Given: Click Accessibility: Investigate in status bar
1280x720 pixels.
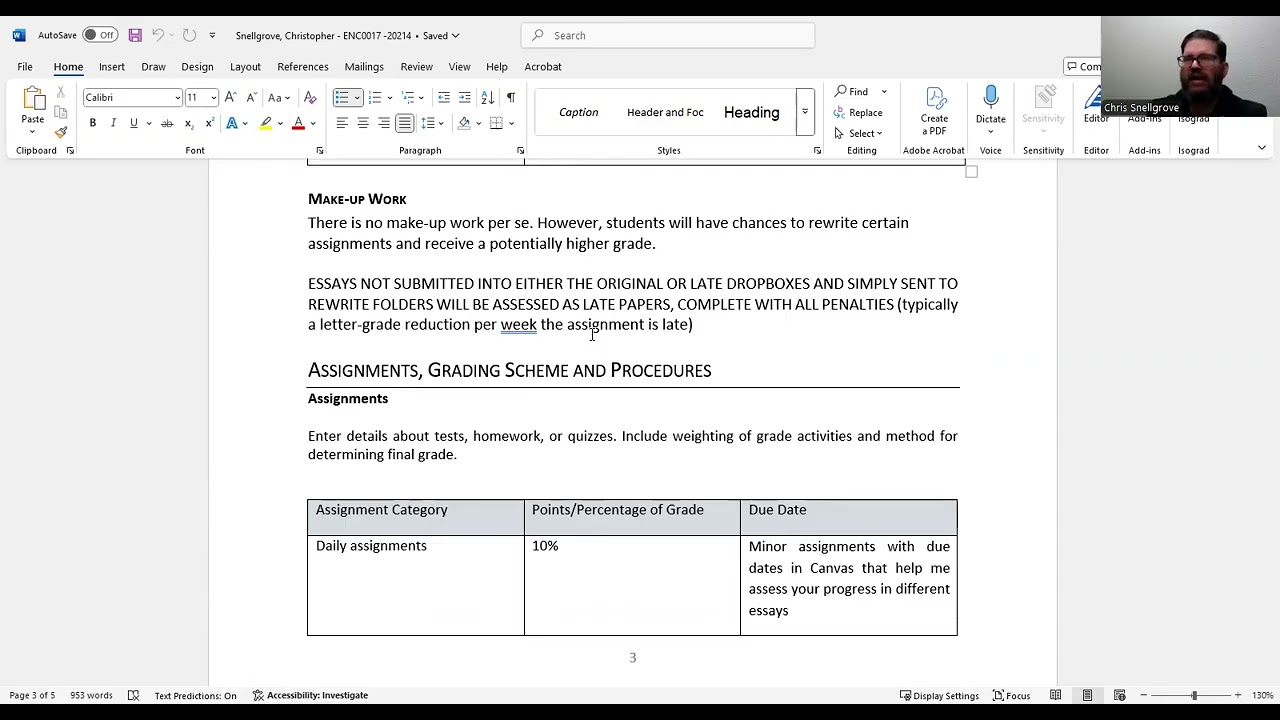Looking at the screenshot, I should coord(310,695).
